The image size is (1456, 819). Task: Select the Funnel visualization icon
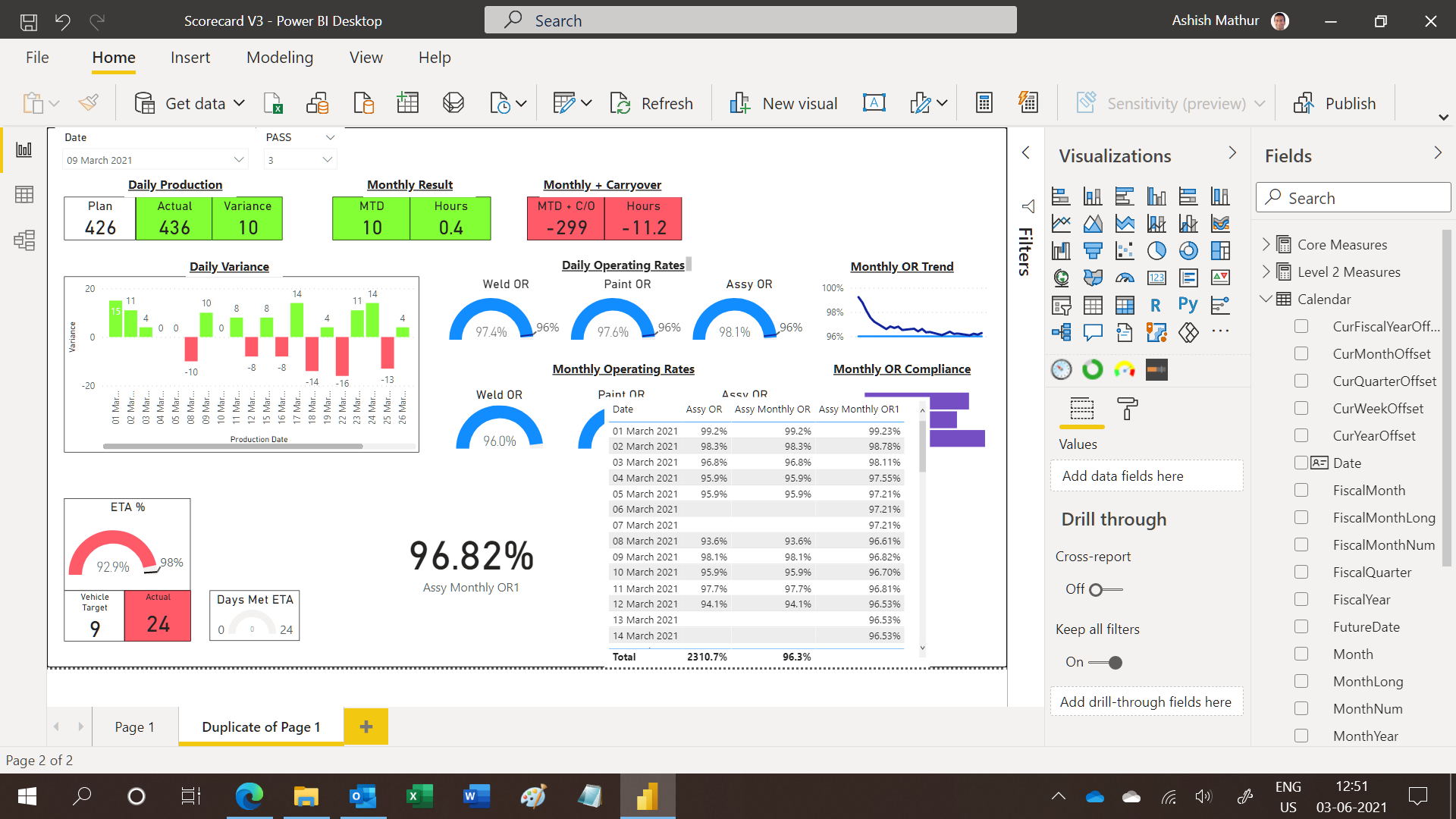(1093, 250)
